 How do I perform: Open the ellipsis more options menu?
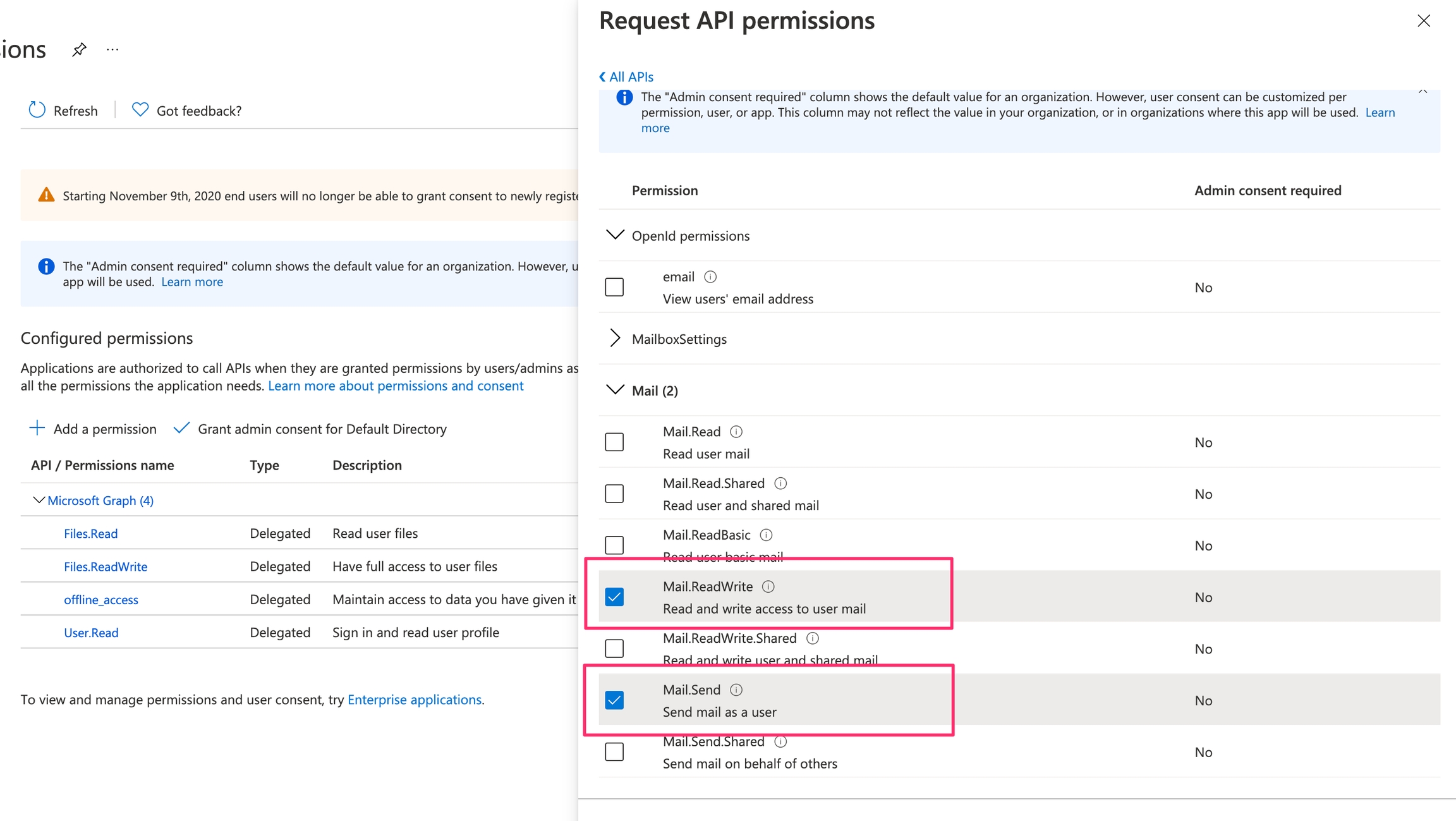coord(112,49)
